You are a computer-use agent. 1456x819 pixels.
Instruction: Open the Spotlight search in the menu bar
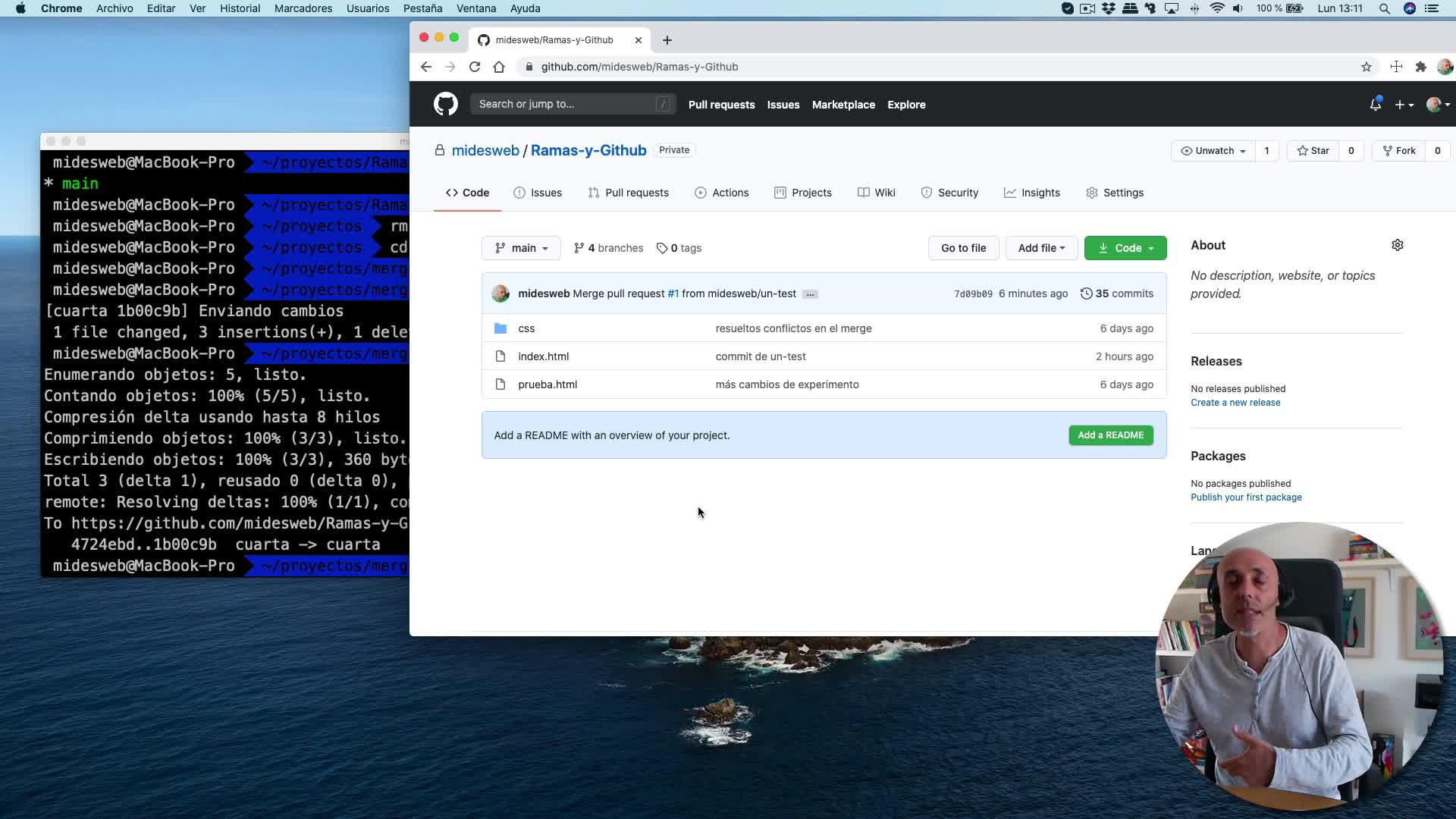(1385, 8)
